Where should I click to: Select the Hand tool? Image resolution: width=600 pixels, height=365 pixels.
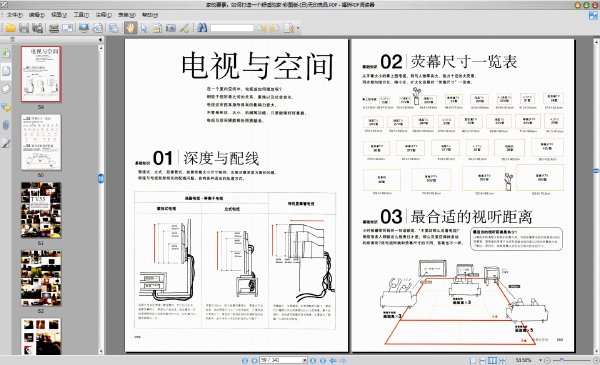pos(130,28)
